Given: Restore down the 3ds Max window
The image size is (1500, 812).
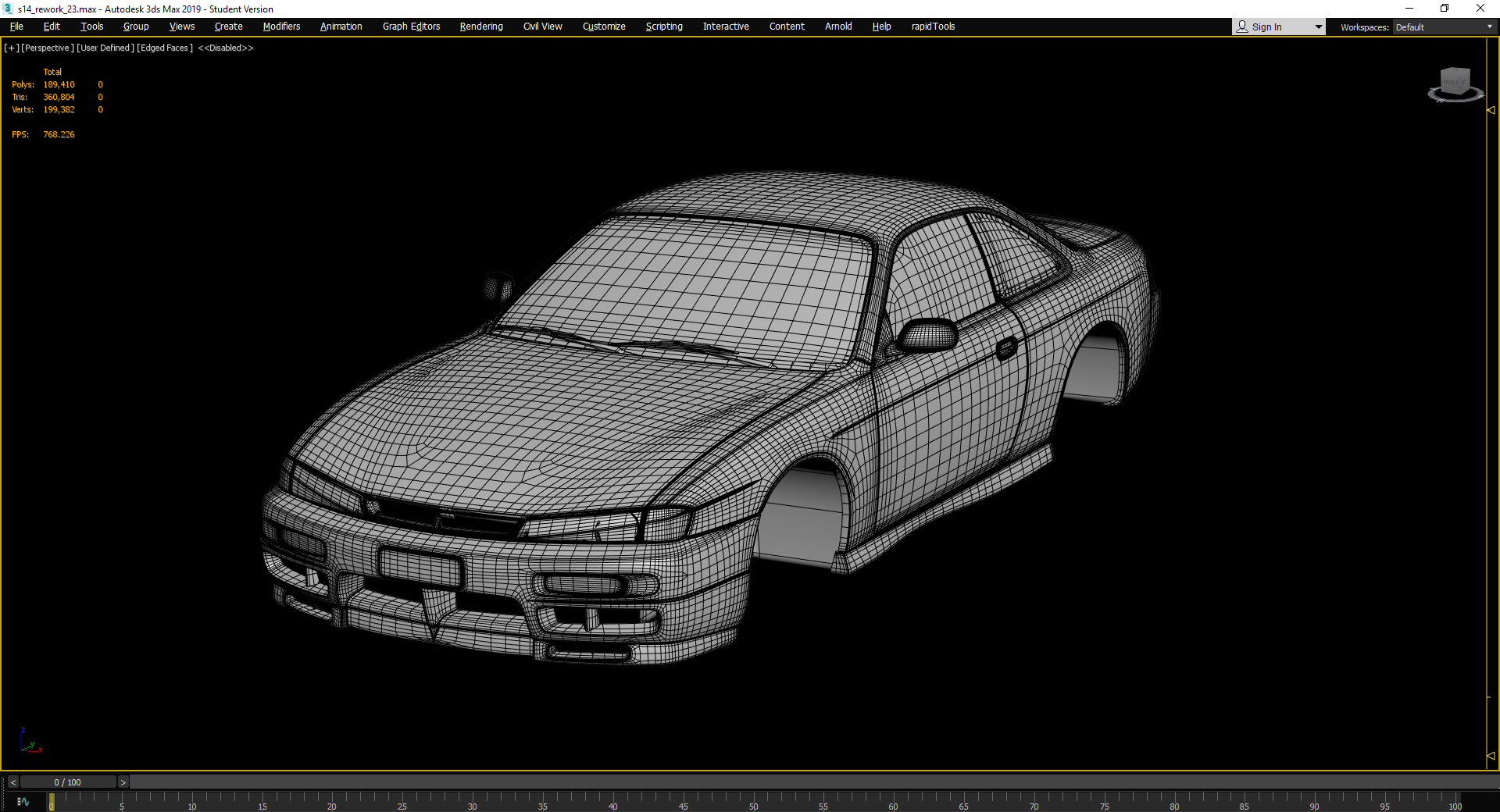Looking at the screenshot, I should 1445,9.
